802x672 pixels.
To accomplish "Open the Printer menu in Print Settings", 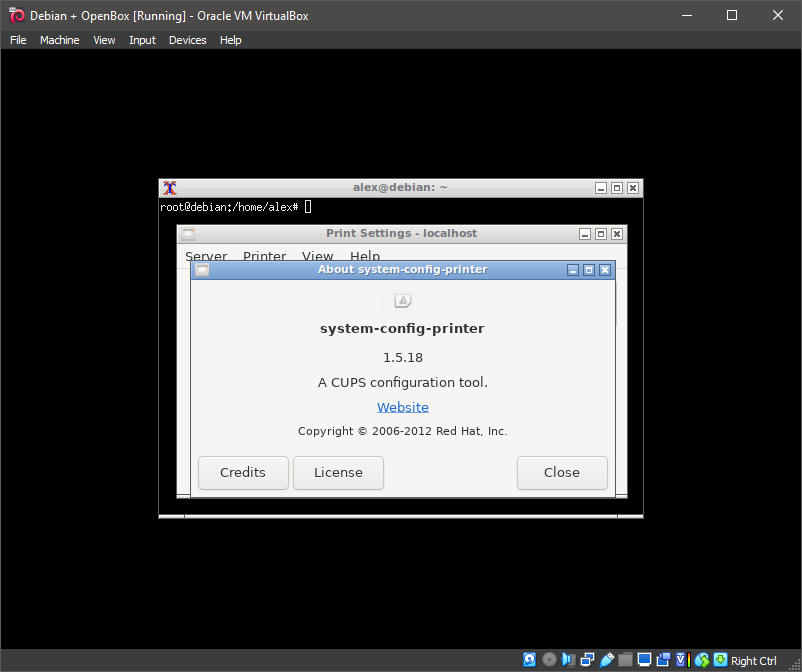I will (264, 256).
